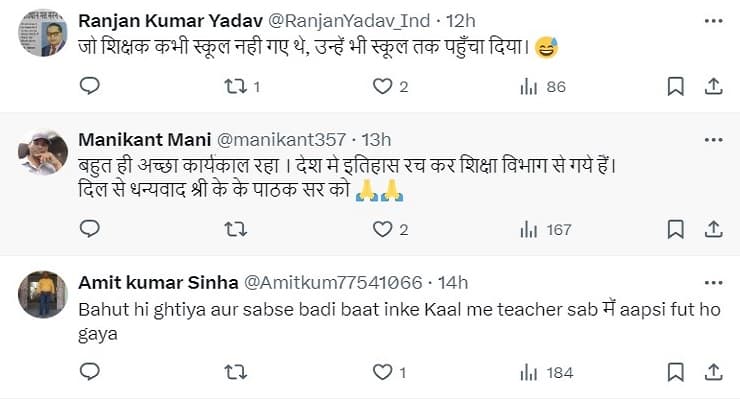Bookmark Ranjan Kumar Yadav's tweet

[676, 87]
